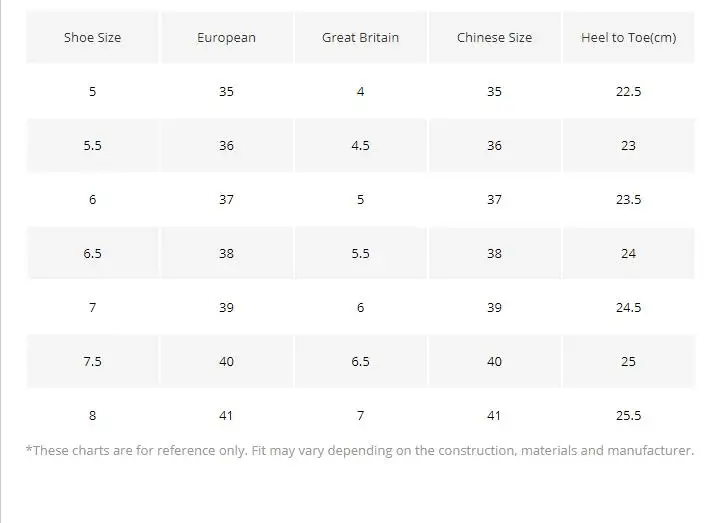Click the reference-only disclaimer text
Image resolution: width=720 pixels, height=523 pixels.
(x=360, y=450)
